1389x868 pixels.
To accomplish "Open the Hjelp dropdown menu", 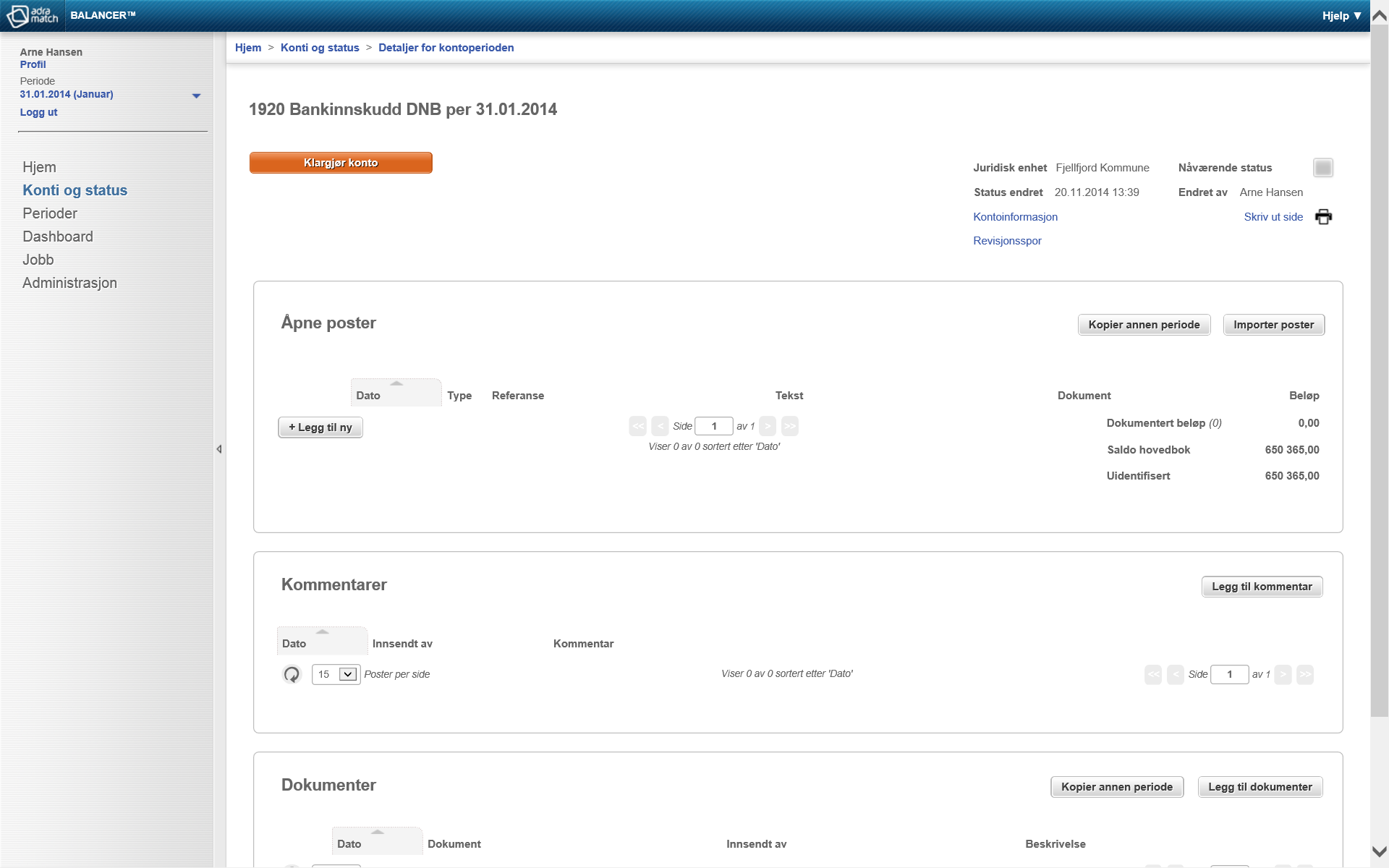I will tap(1342, 15).
